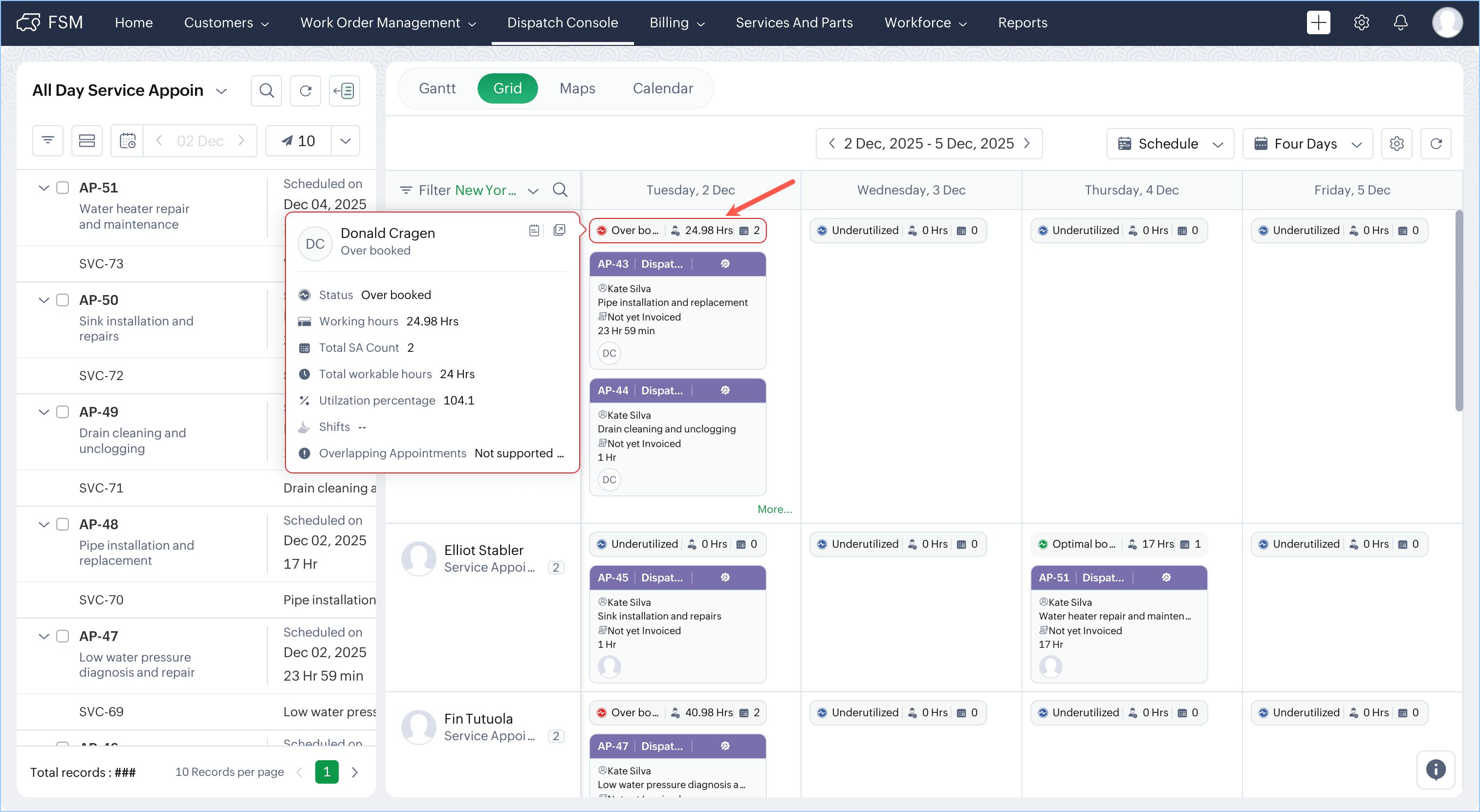
Task: Refresh the appointments list
Action: click(x=305, y=91)
